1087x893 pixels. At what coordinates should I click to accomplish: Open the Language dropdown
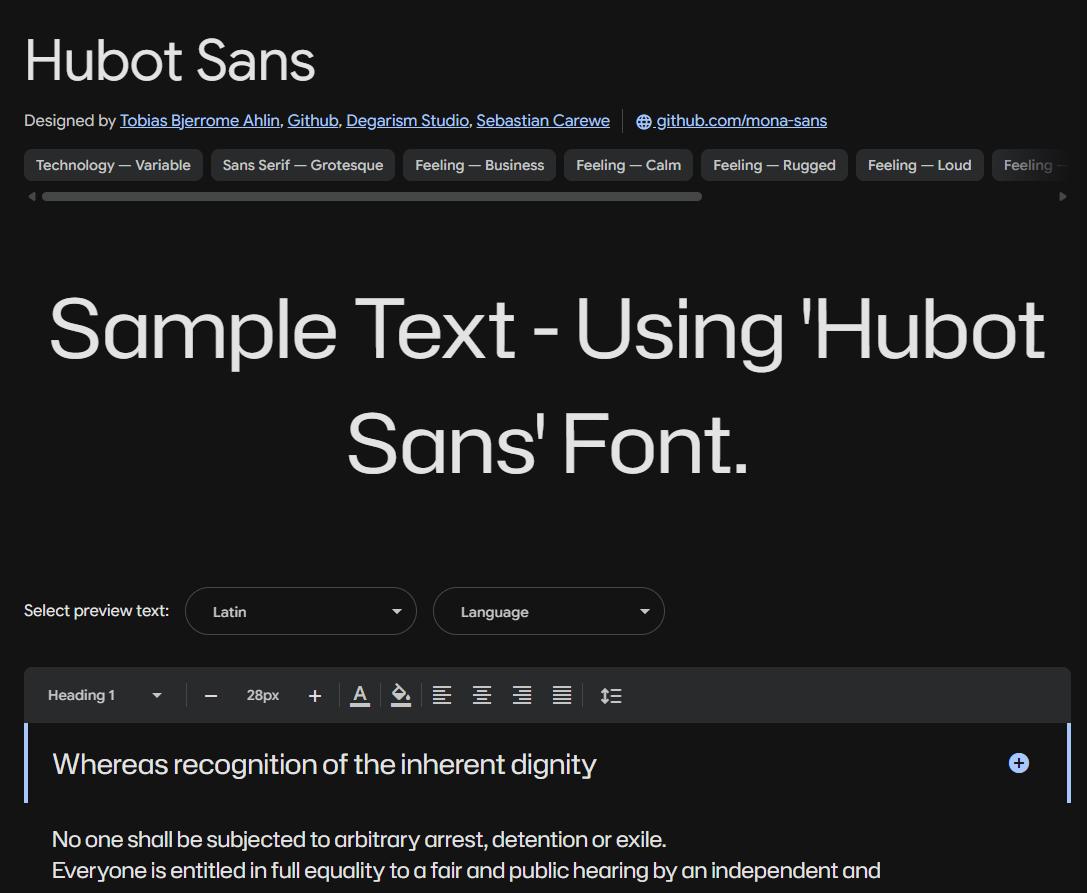tap(549, 611)
